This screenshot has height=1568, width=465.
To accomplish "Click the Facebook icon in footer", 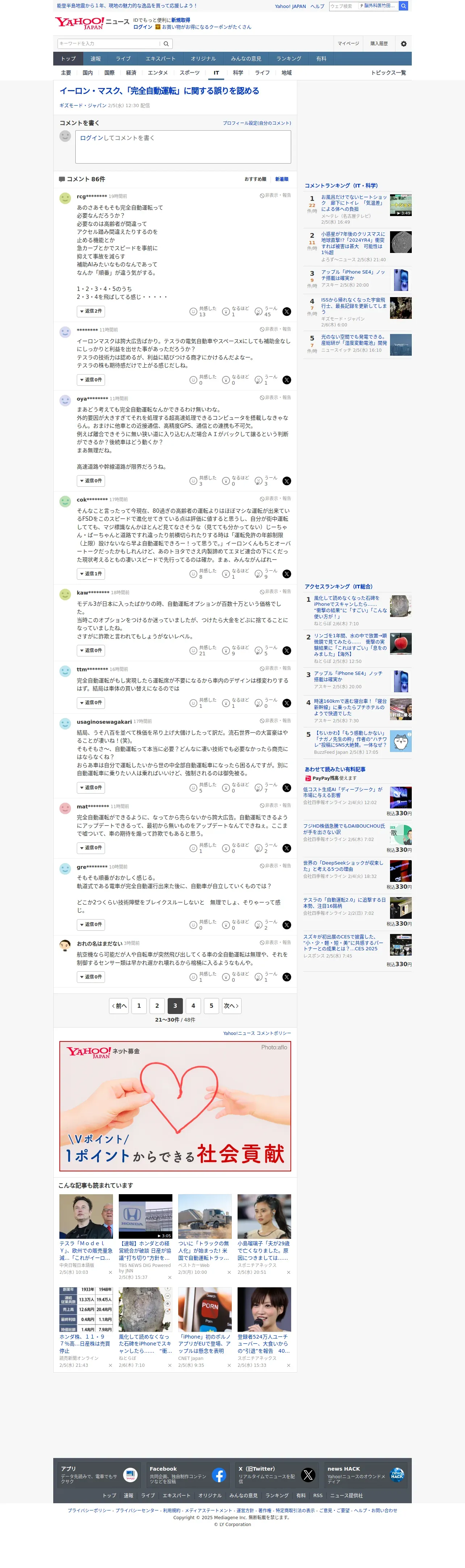I will (219, 1475).
